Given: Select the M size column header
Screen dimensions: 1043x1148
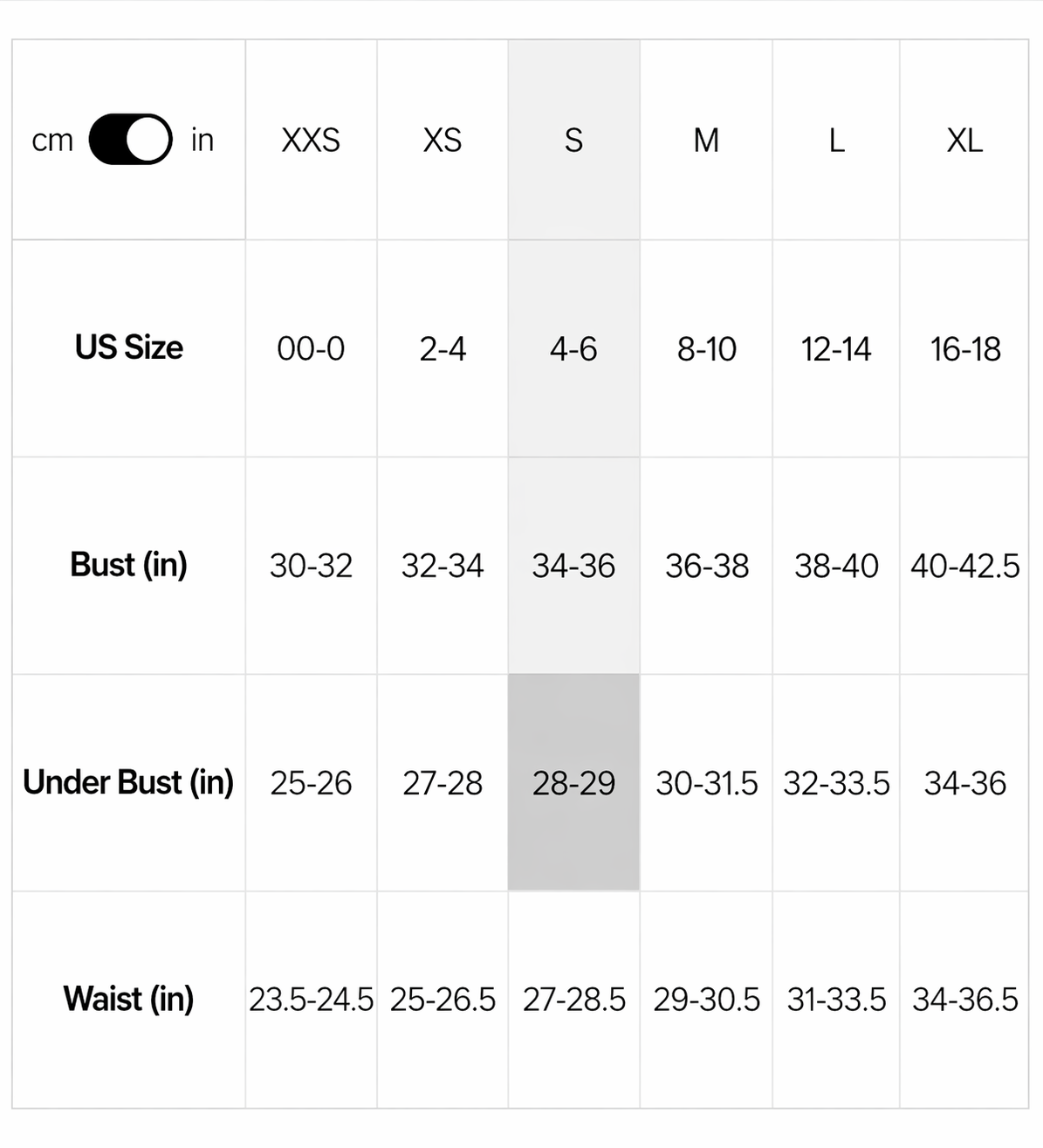Looking at the screenshot, I should (x=706, y=141).
